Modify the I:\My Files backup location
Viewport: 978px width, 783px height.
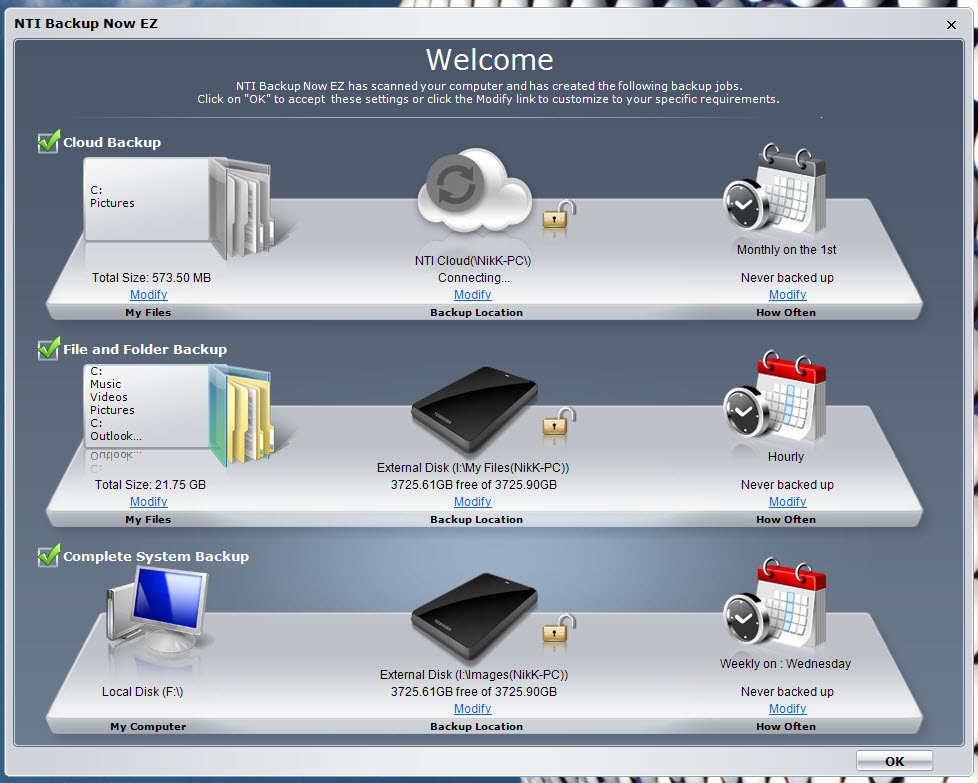coord(473,502)
